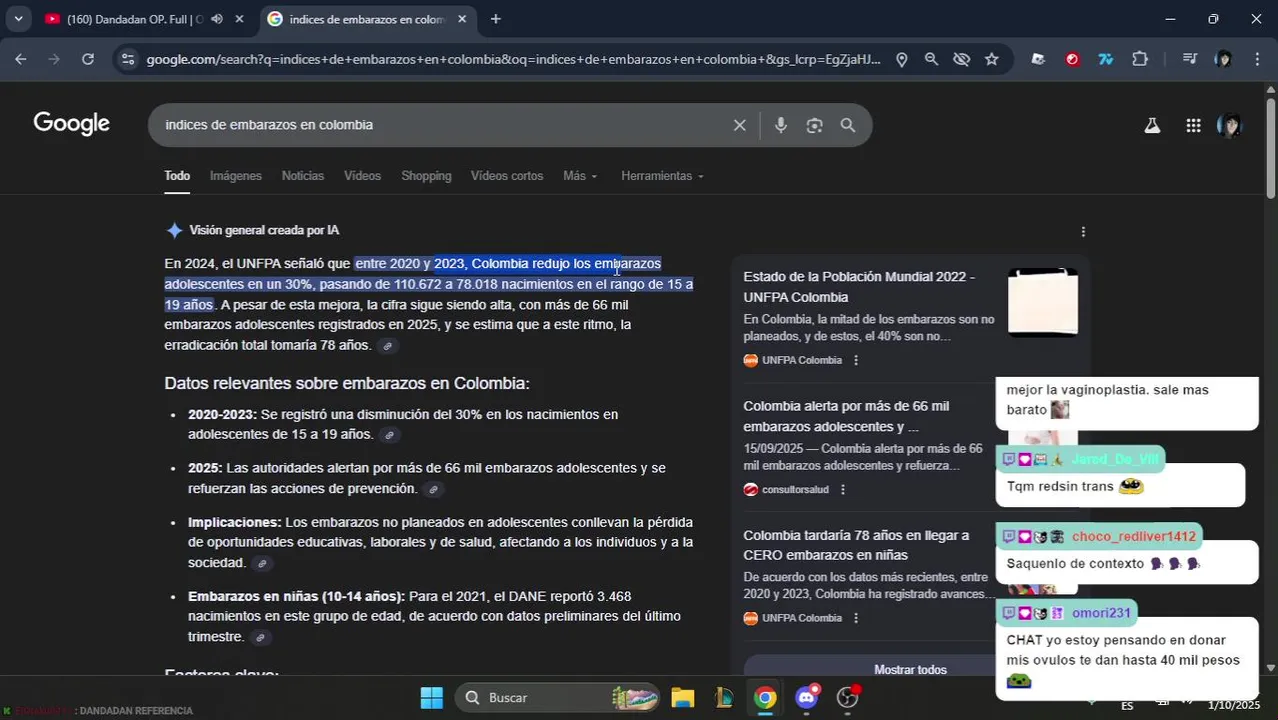
Task: Open more options for the first UNFPA Colombia source
Action: click(x=856, y=360)
